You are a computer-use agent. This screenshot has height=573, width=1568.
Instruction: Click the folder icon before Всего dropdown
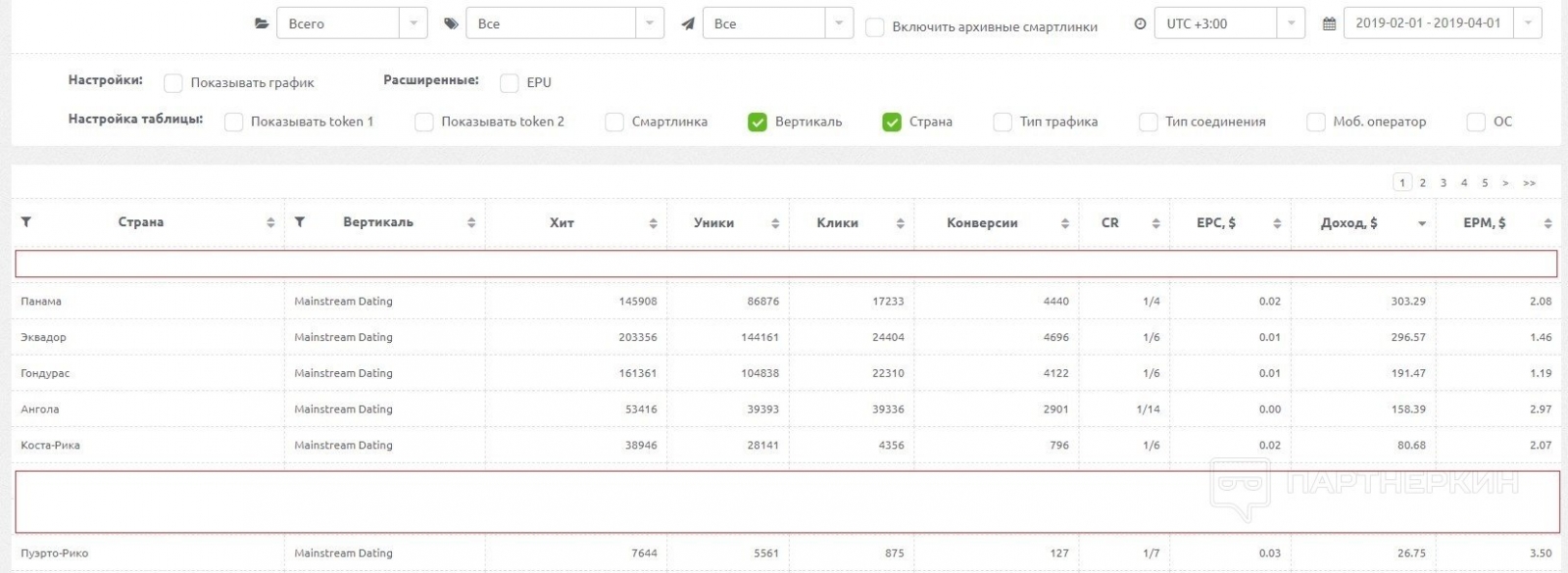point(262,24)
